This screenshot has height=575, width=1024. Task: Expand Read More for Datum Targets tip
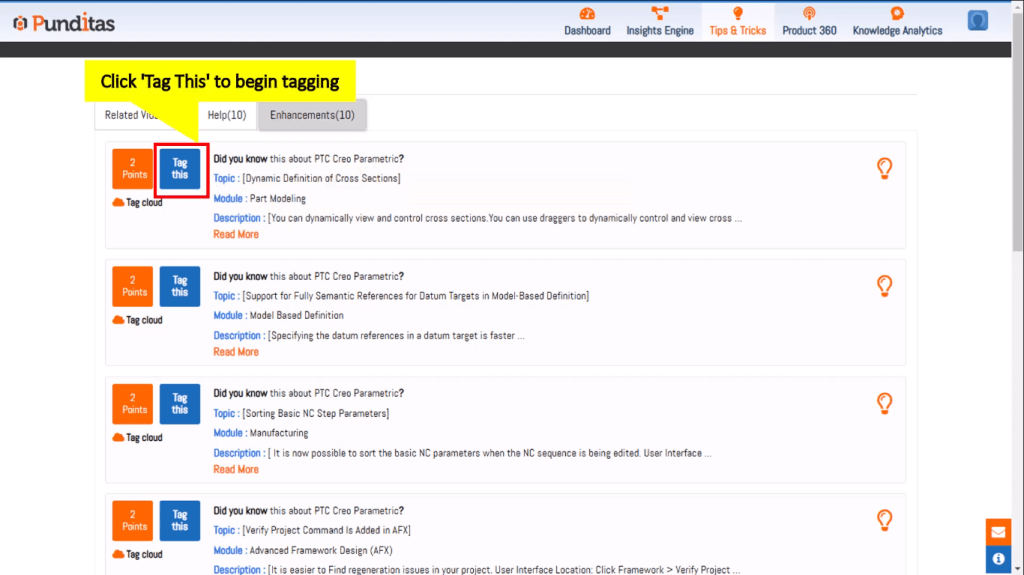236,352
